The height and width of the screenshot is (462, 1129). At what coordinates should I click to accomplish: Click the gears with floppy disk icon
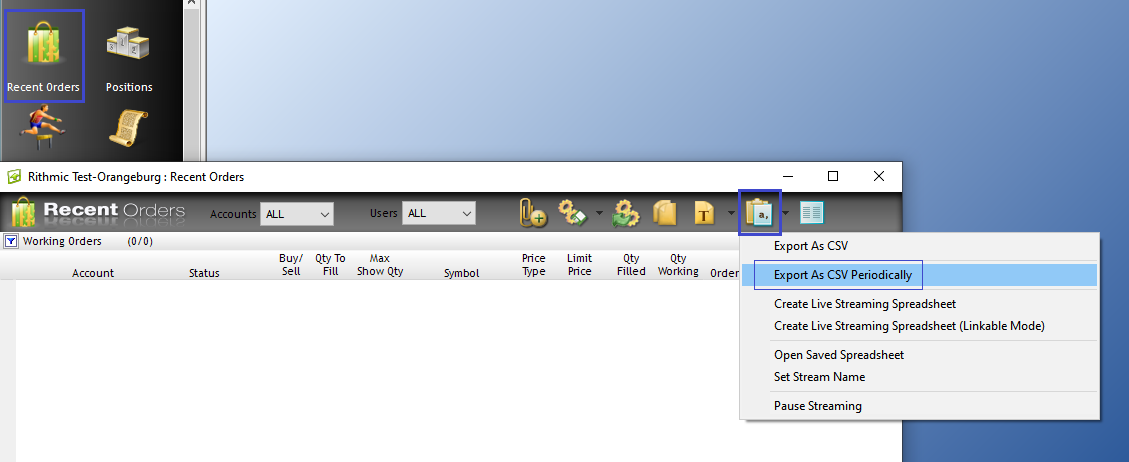click(573, 213)
